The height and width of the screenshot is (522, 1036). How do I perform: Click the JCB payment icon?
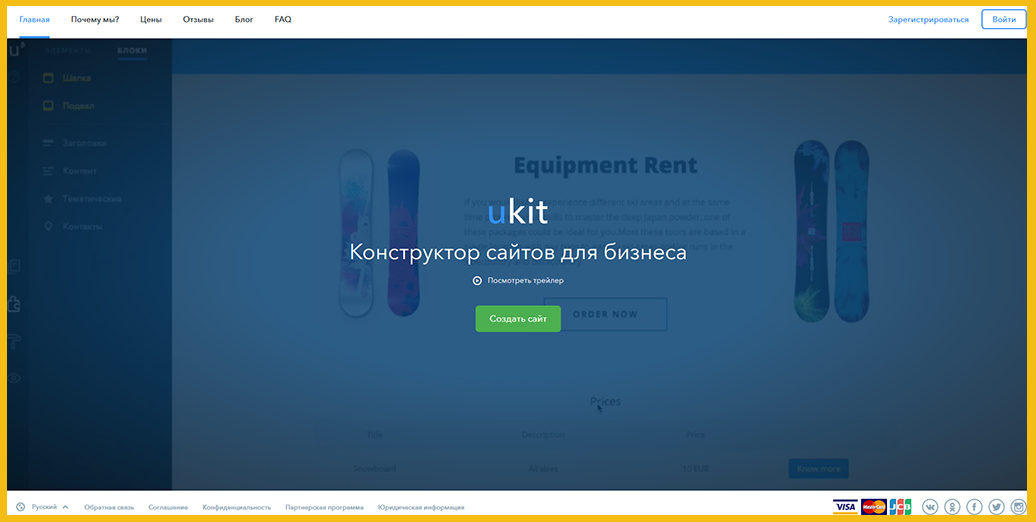900,507
